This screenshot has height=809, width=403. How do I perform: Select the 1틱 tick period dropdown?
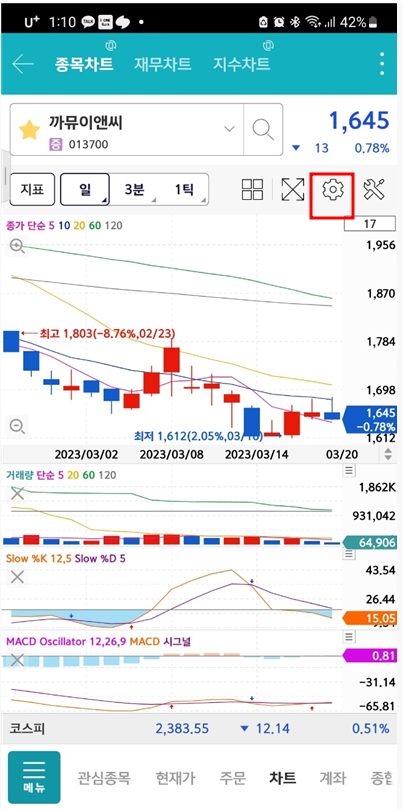(x=184, y=189)
